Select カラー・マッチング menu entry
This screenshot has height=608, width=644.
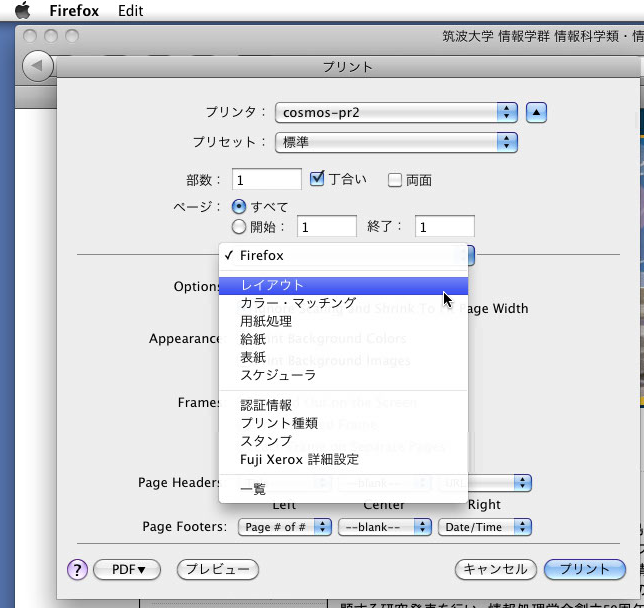tap(343, 303)
